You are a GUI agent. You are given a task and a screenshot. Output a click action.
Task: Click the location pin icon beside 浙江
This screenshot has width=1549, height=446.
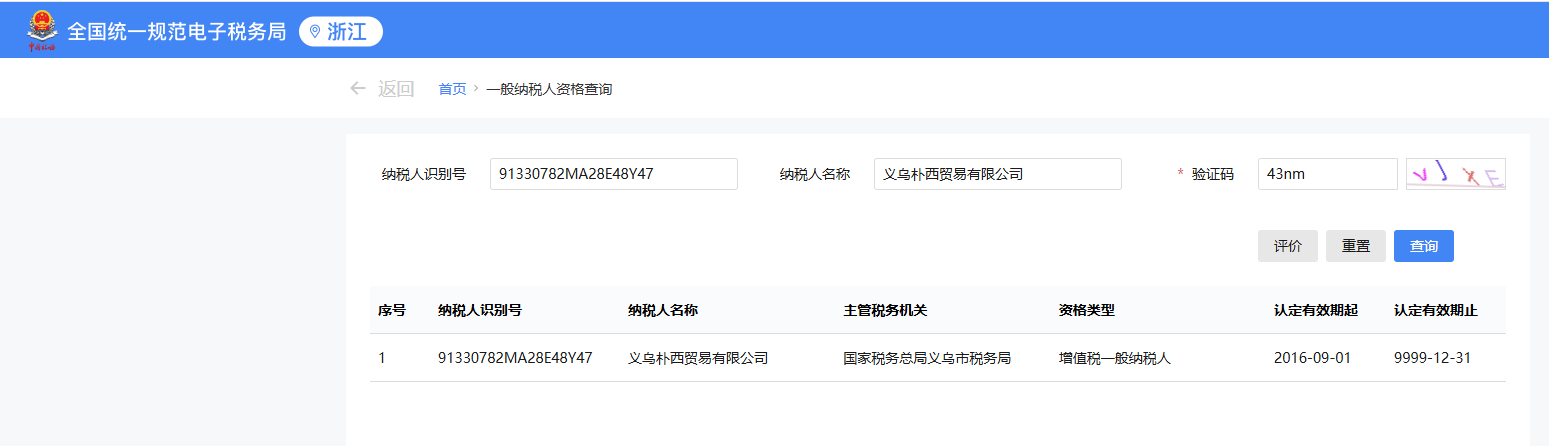[316, 32]
